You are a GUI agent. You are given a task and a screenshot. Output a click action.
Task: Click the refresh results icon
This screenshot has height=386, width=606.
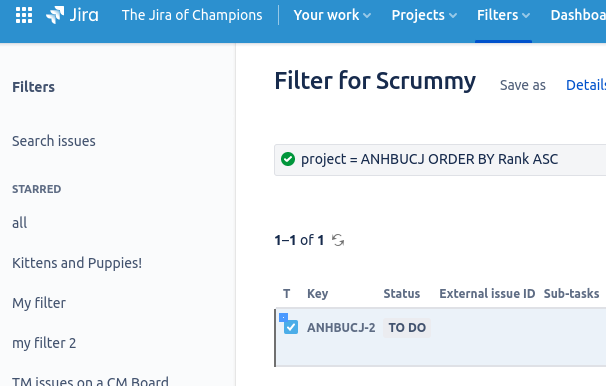tap(338, 240)
